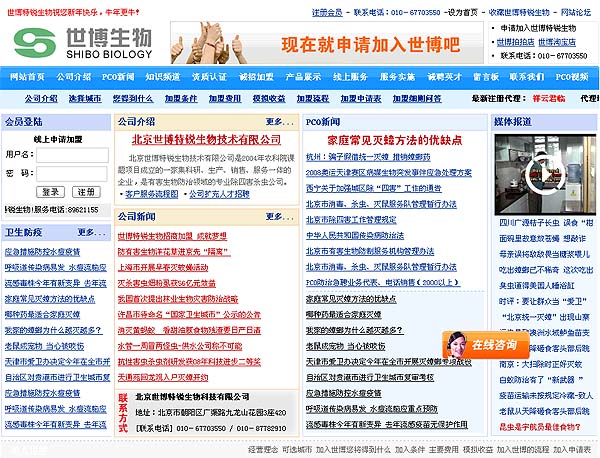Click 设为首页 in the header

(x=462, y=13)
